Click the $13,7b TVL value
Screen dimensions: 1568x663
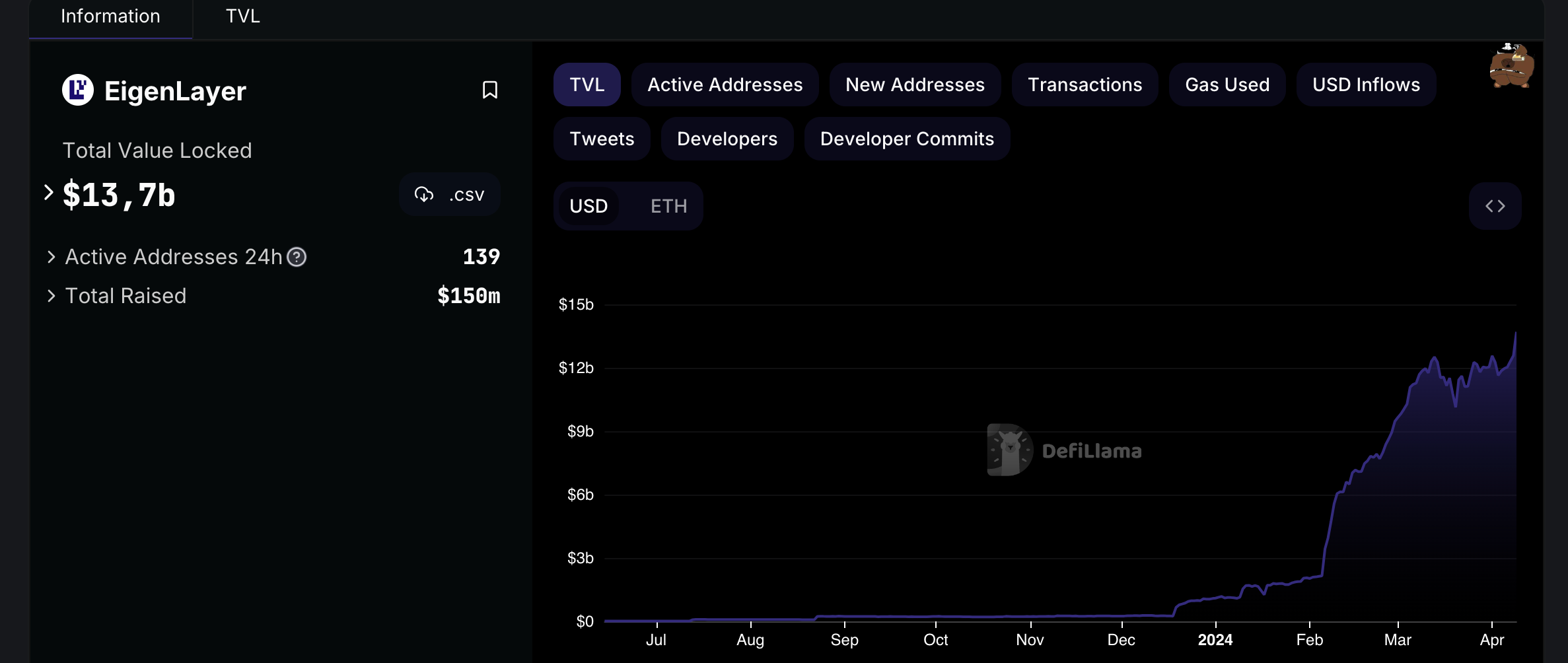point(119,195)
